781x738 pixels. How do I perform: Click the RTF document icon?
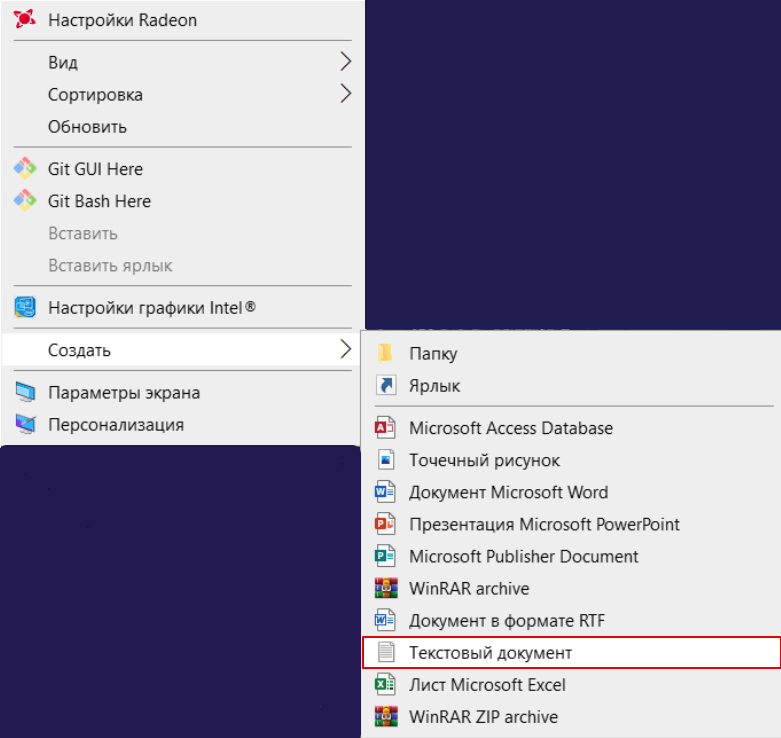386,620
